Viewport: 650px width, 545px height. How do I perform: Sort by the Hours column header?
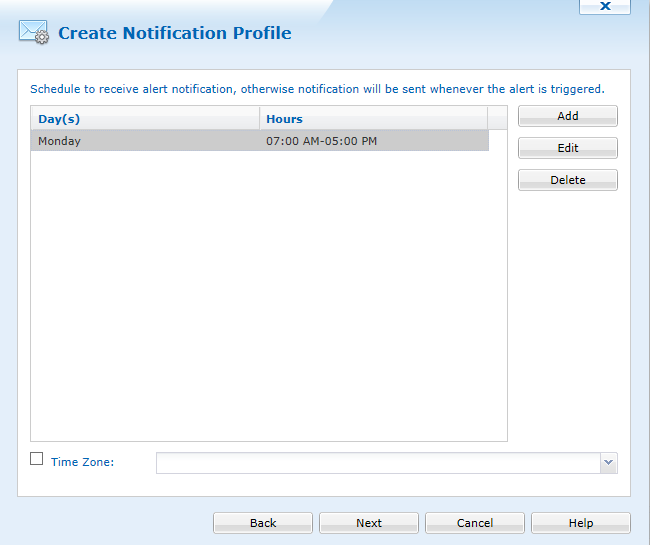pyautogui.click(x=374, y=119)
